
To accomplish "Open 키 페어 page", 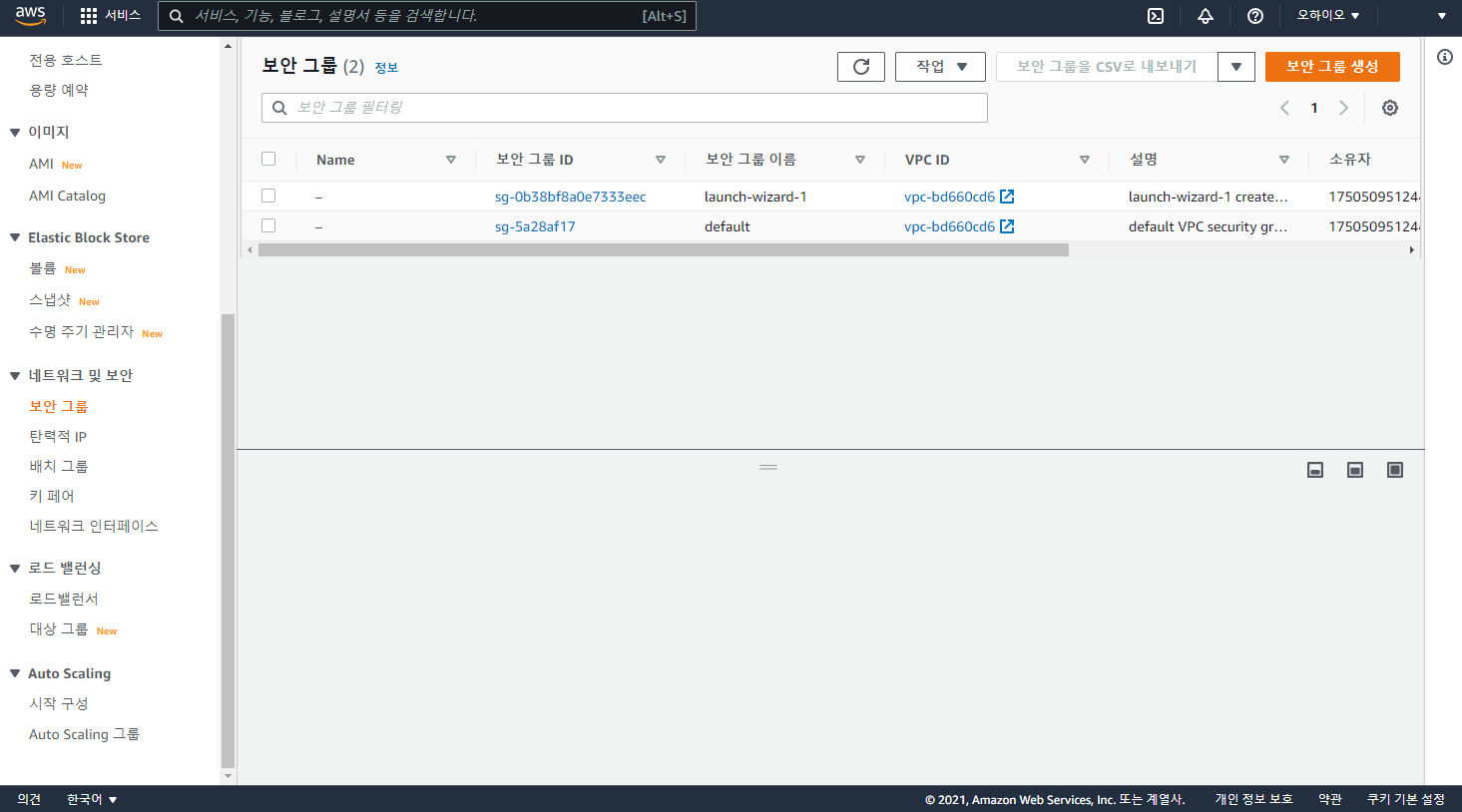I will pos(52,496).
